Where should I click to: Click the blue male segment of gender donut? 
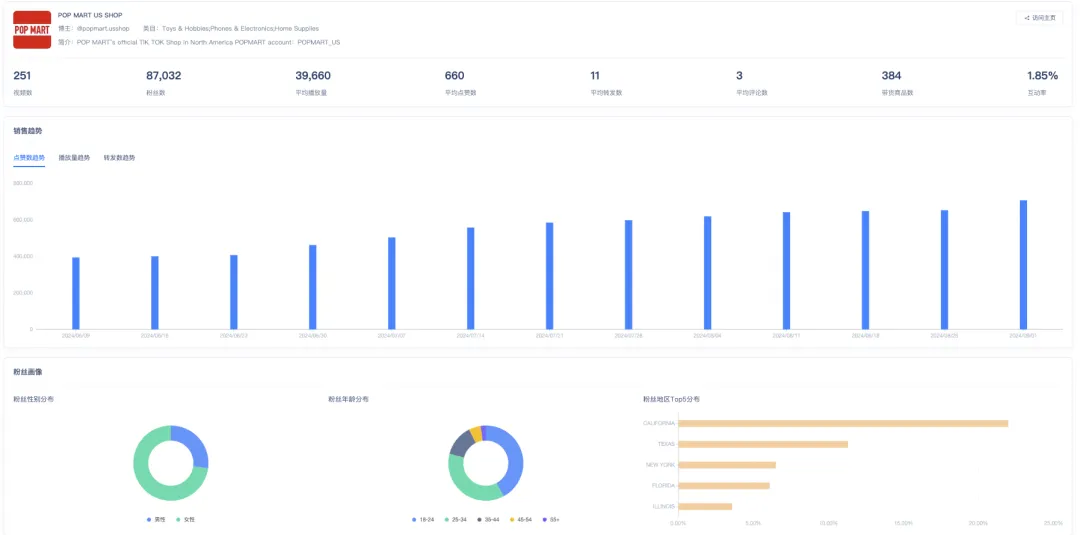(194, 442)
